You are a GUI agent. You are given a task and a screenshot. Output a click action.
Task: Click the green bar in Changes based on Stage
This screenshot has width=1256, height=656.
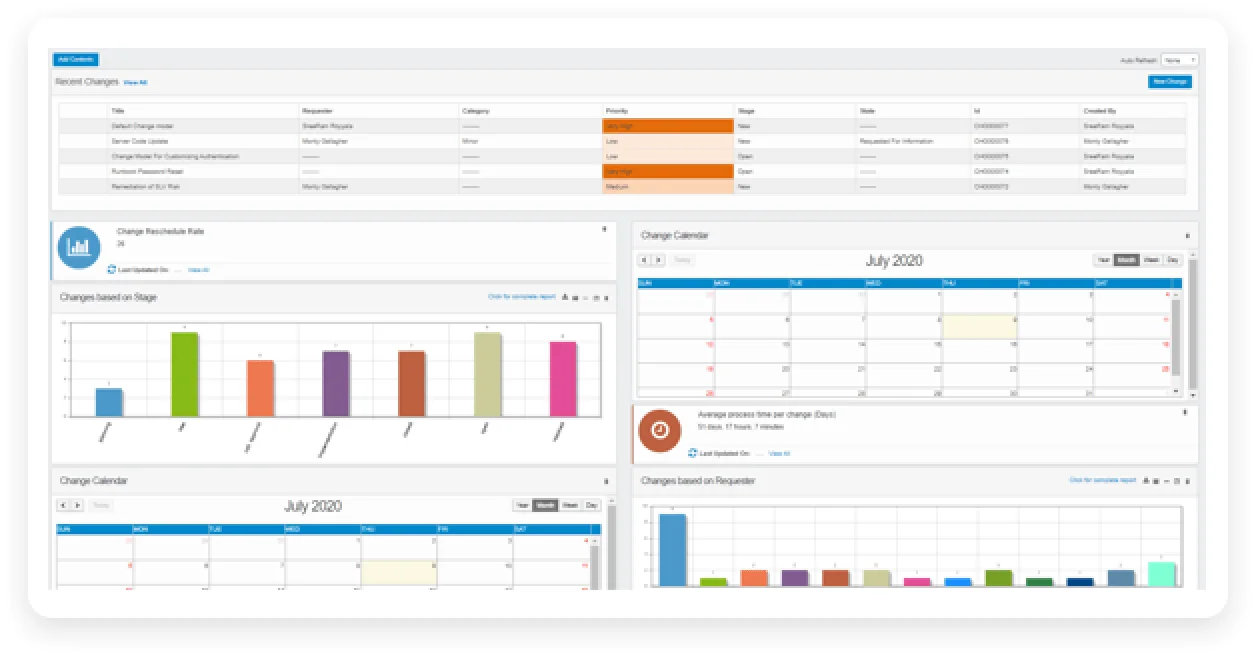(x=185, y=374)
